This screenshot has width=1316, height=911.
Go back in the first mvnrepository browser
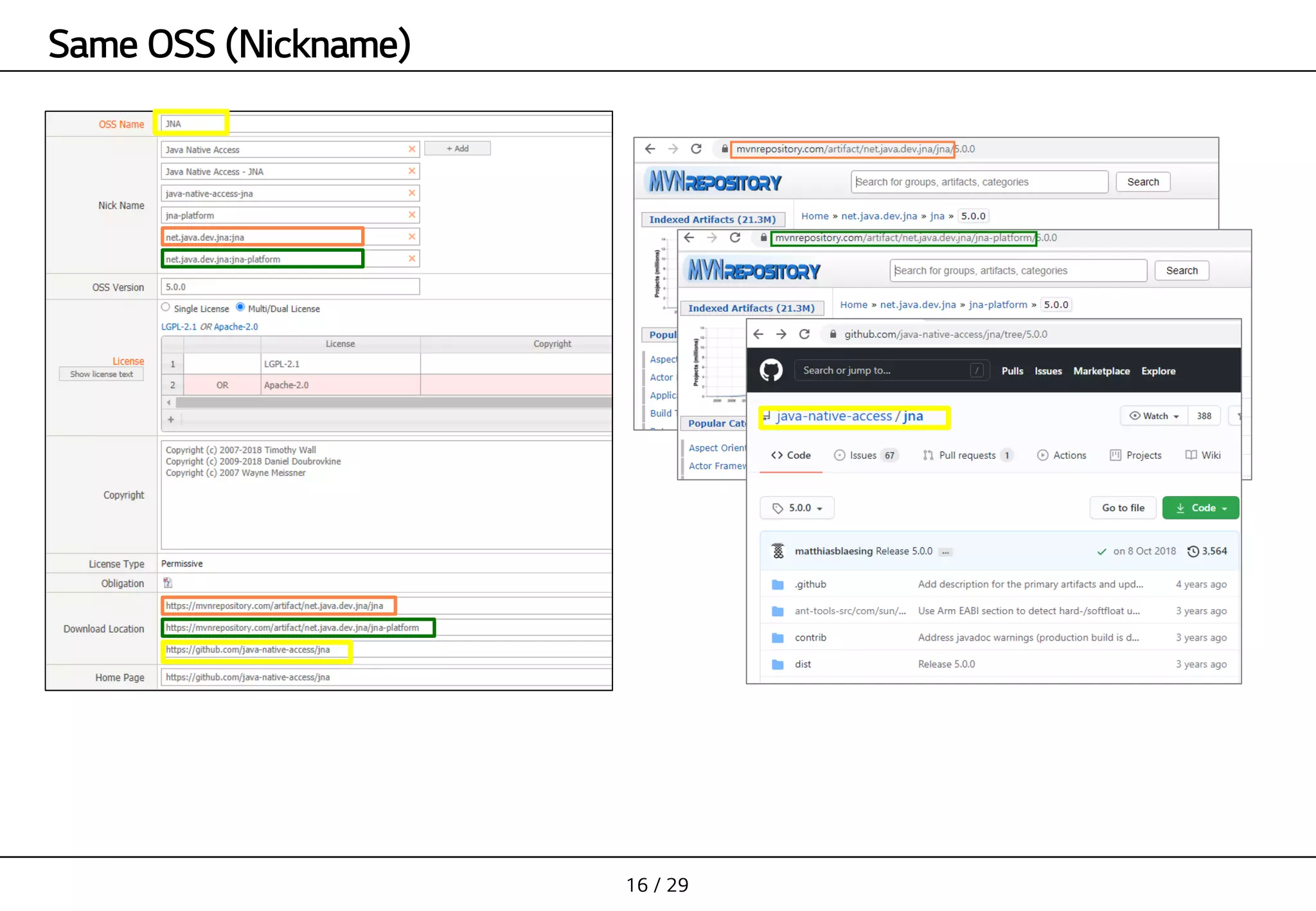point(650,149)
